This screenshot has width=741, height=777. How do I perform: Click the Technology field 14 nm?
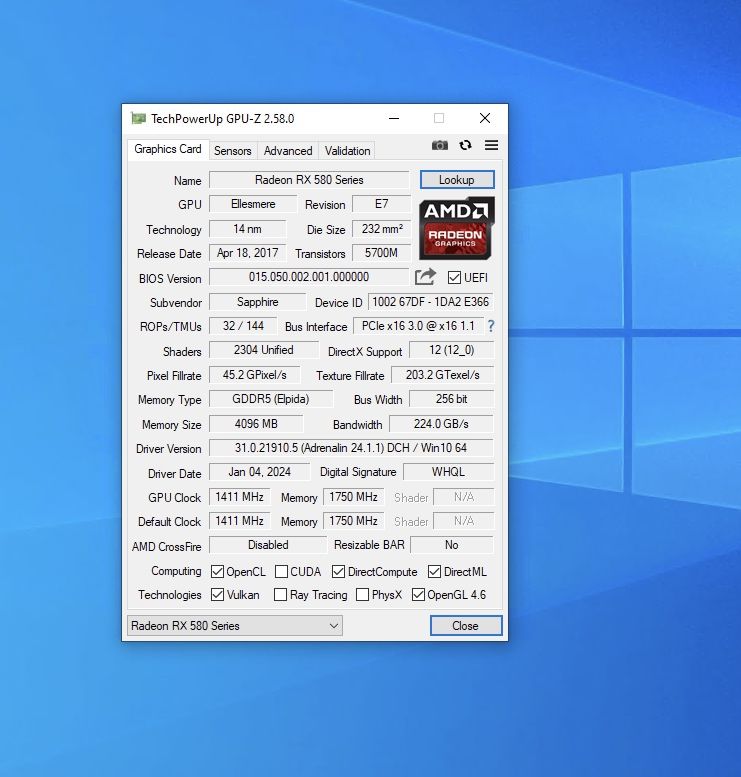pos(247,229)
